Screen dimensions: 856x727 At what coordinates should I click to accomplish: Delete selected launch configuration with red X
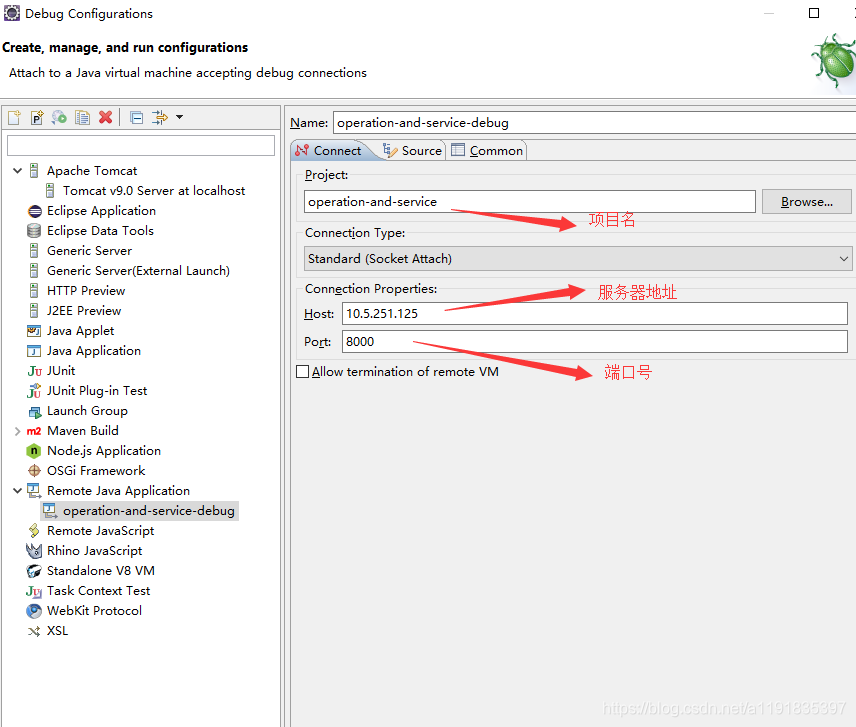[105, 117]
